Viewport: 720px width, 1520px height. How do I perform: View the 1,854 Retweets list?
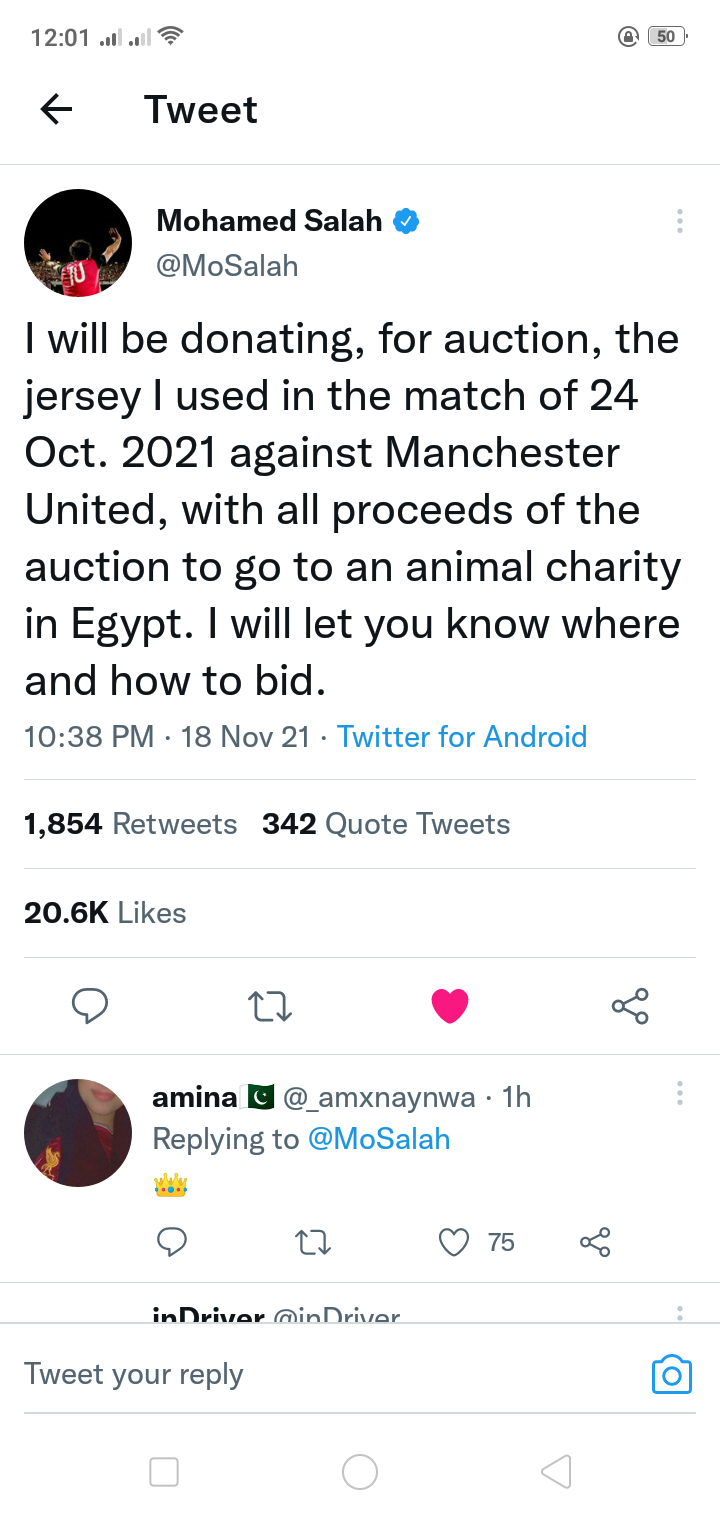(x=131, y=824)
